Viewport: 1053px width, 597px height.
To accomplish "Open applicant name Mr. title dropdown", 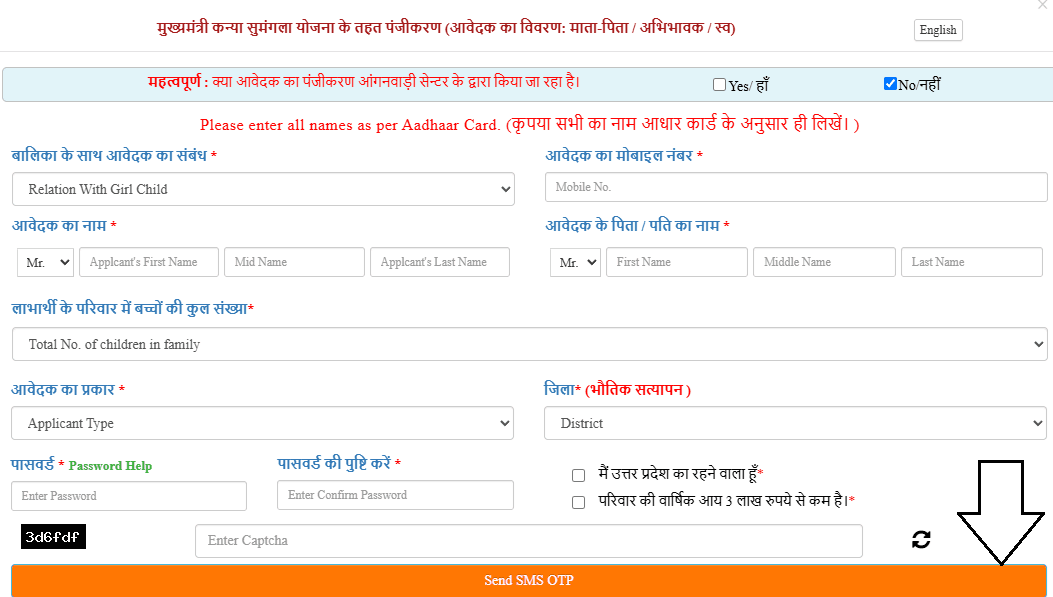I will point(46,262).
